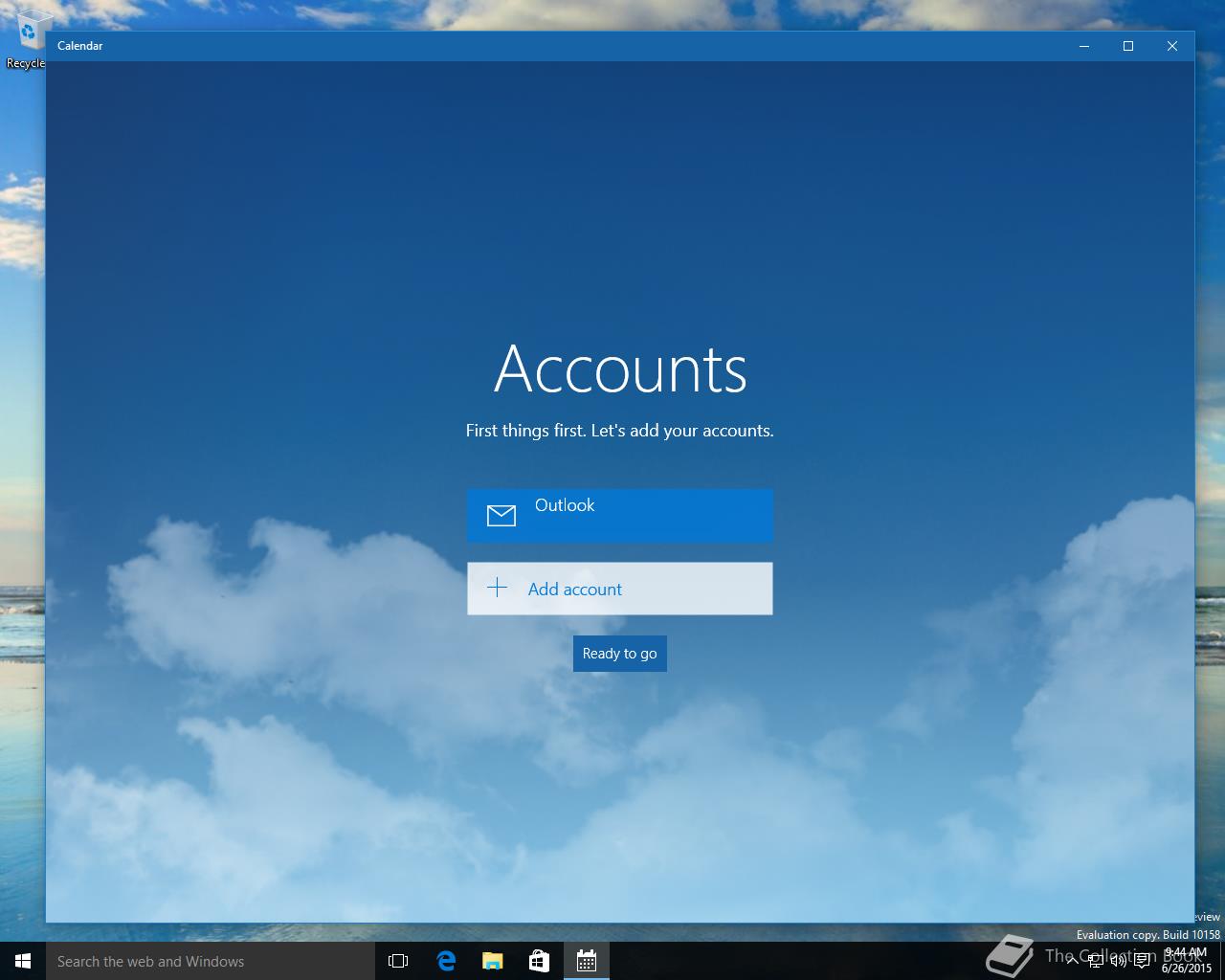
Task: Maximize the Calendar window
Action: 1128,46
